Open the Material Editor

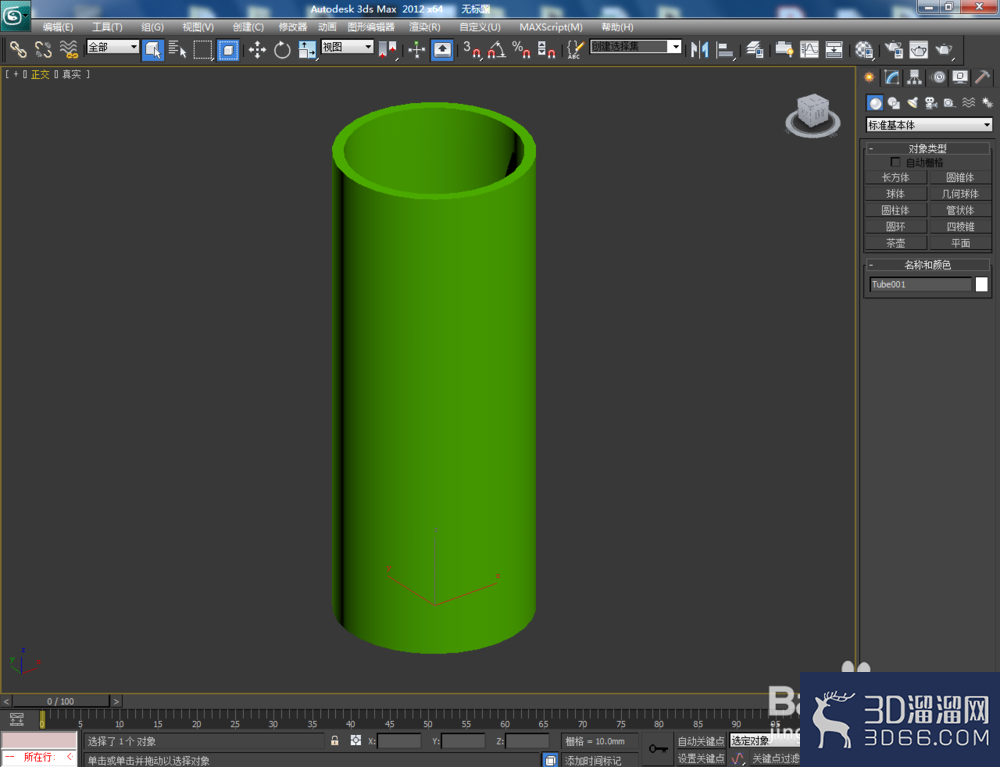[864, 49]
